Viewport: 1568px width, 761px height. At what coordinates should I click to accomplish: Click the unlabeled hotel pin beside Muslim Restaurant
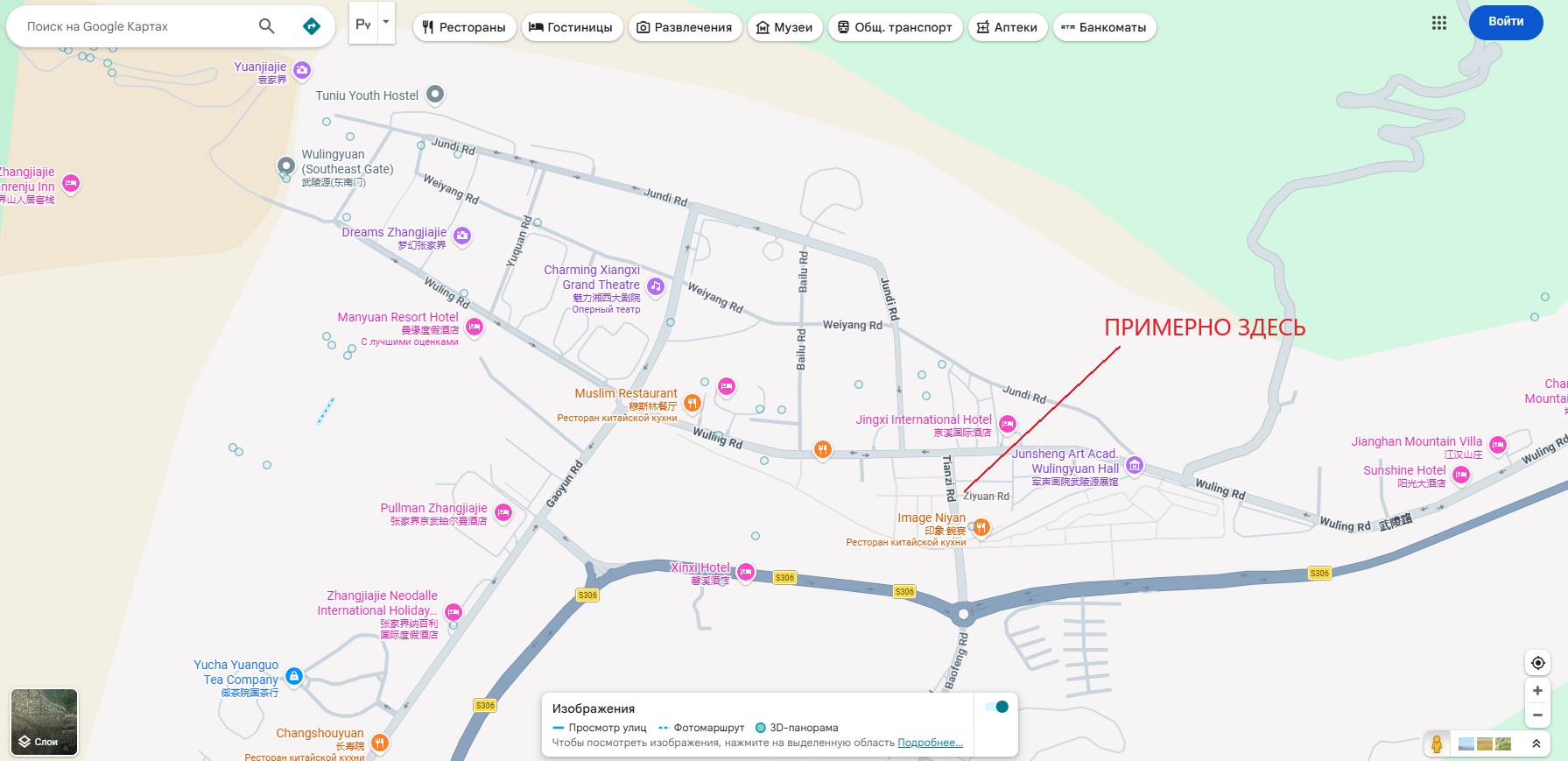pyautogui.click(x=726, y=386)
